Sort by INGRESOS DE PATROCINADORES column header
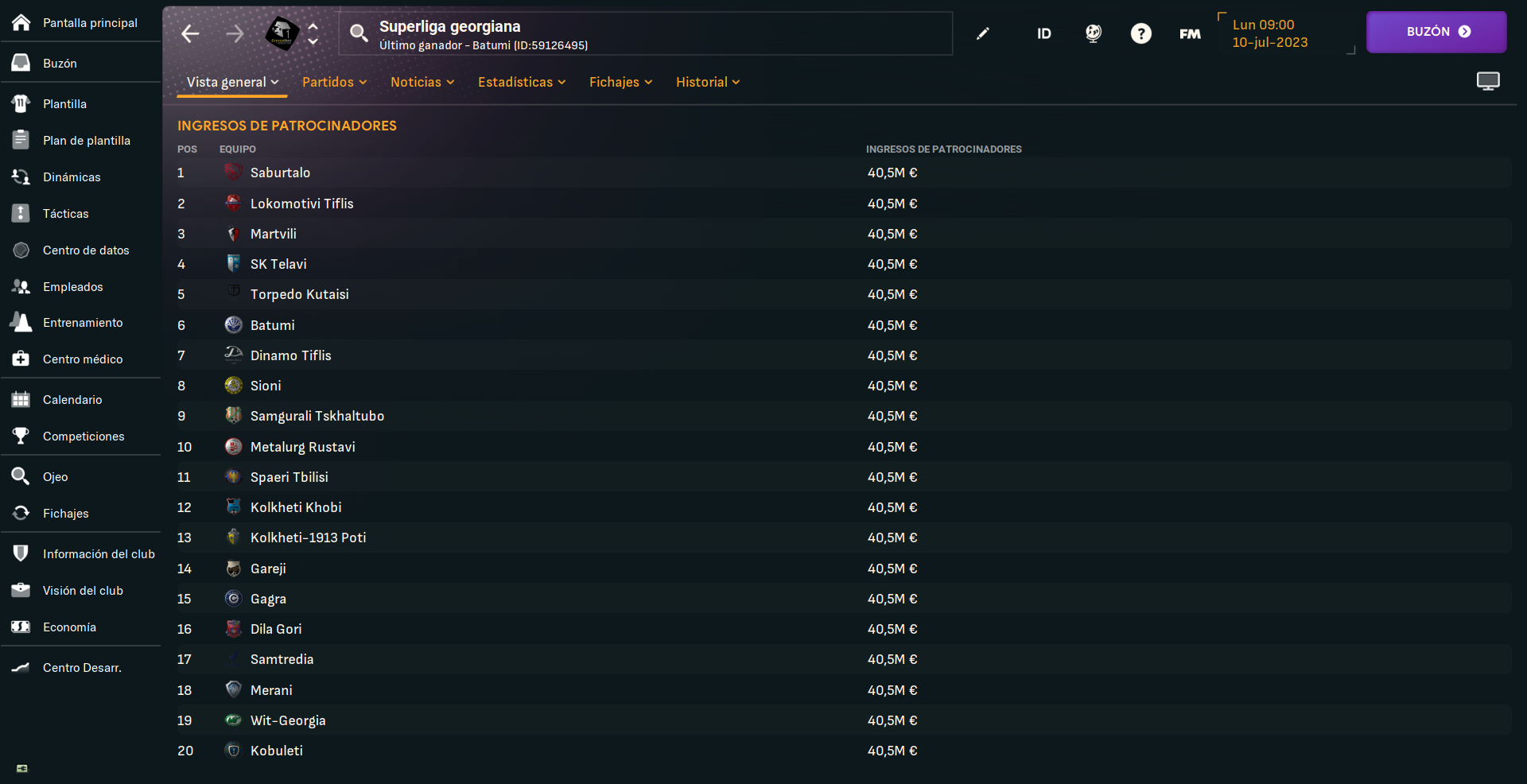Screen dimensions: 1527x784 point(943,149)
